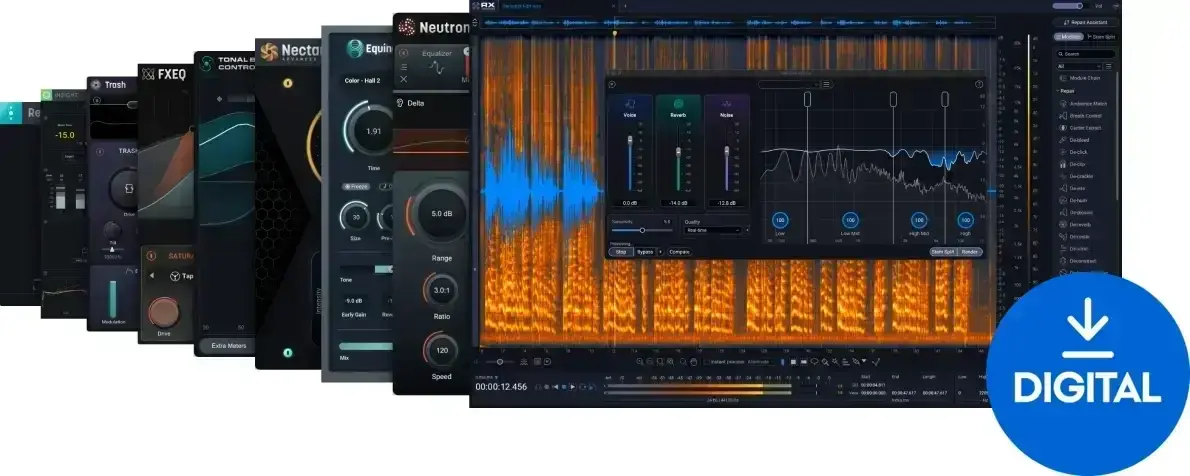Click the Ratio 3.0:1 knob in Neutron
The width and height of the screenshot is (1190, 476).
tap(441, 291)
